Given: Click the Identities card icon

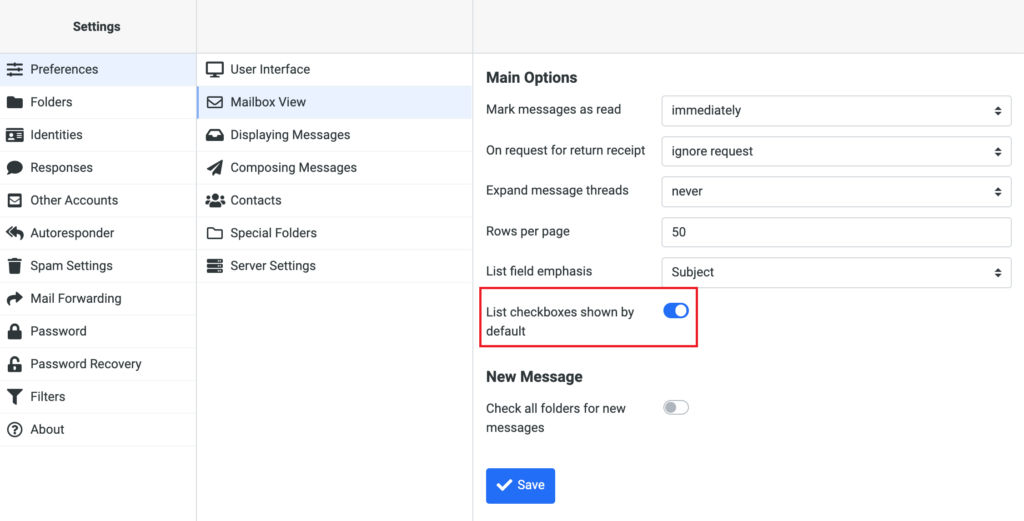Looking at the screenshot, I should point(14,135).
